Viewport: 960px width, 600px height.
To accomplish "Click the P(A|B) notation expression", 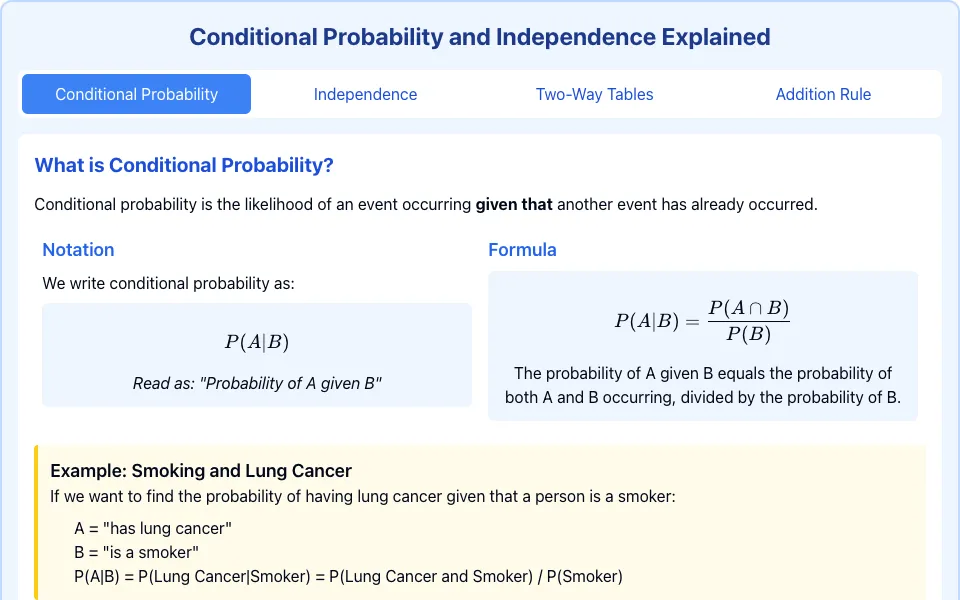I will [x=257, y=342].
